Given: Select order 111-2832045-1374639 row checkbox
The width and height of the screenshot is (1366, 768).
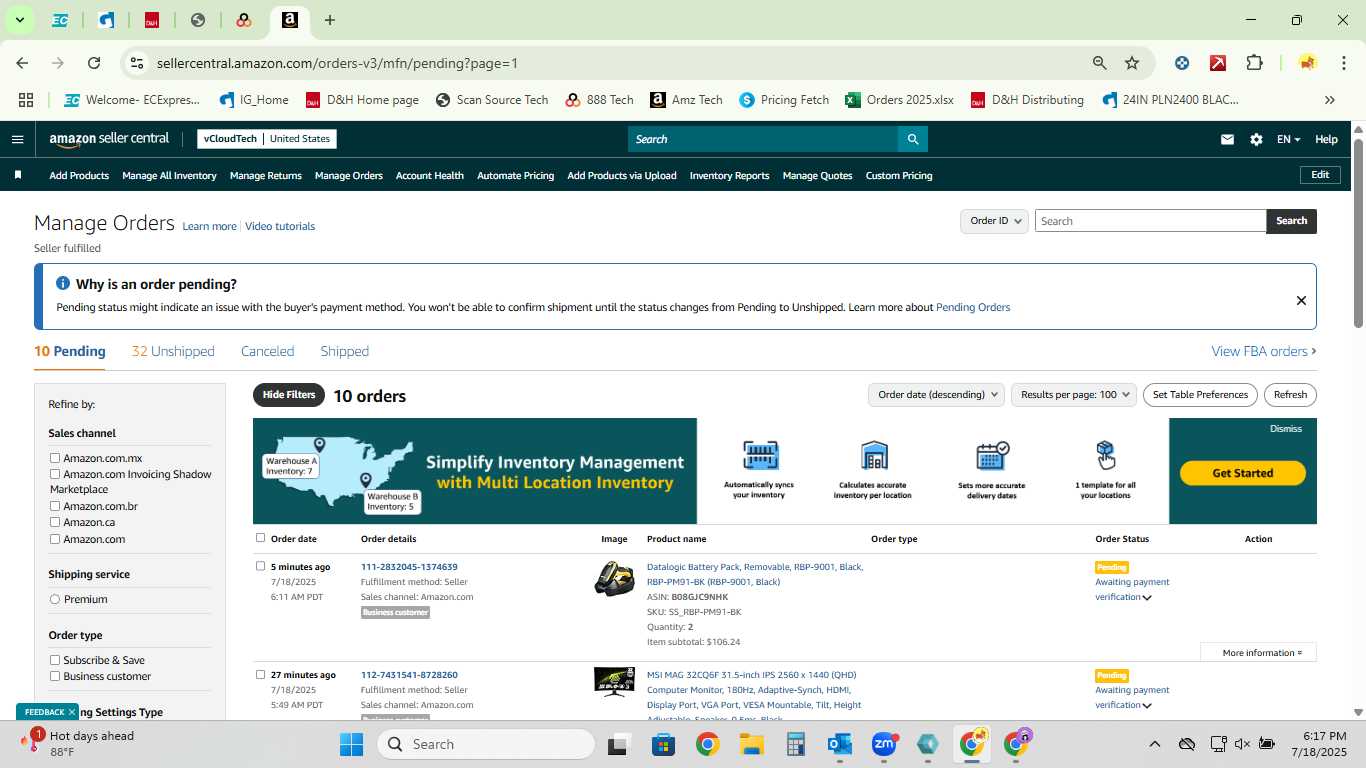Looking at the screenshot, I should pyautogui.click(x=260, y=566).
